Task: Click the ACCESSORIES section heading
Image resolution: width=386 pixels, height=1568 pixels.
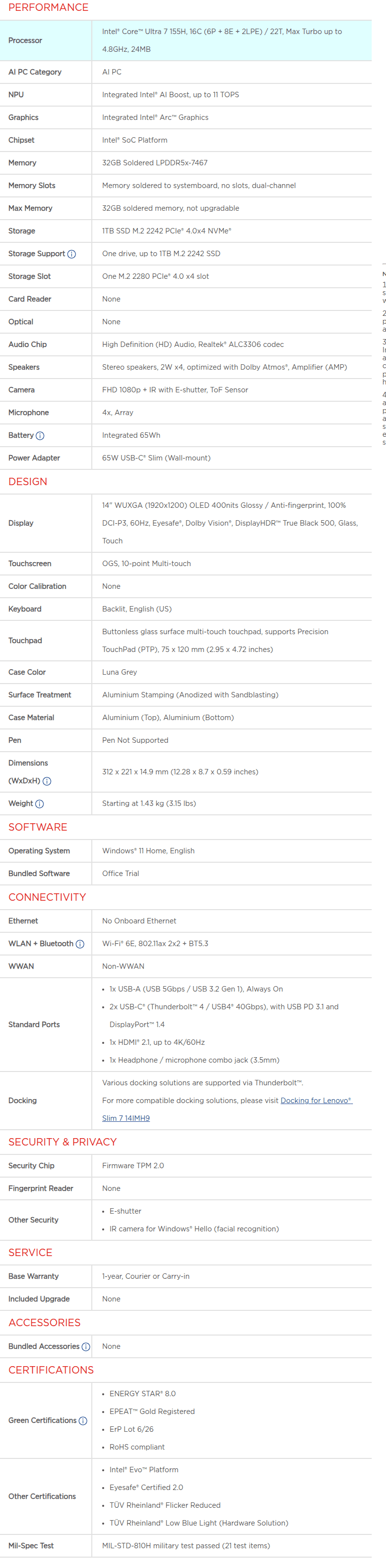Action: coord(44,1323)
